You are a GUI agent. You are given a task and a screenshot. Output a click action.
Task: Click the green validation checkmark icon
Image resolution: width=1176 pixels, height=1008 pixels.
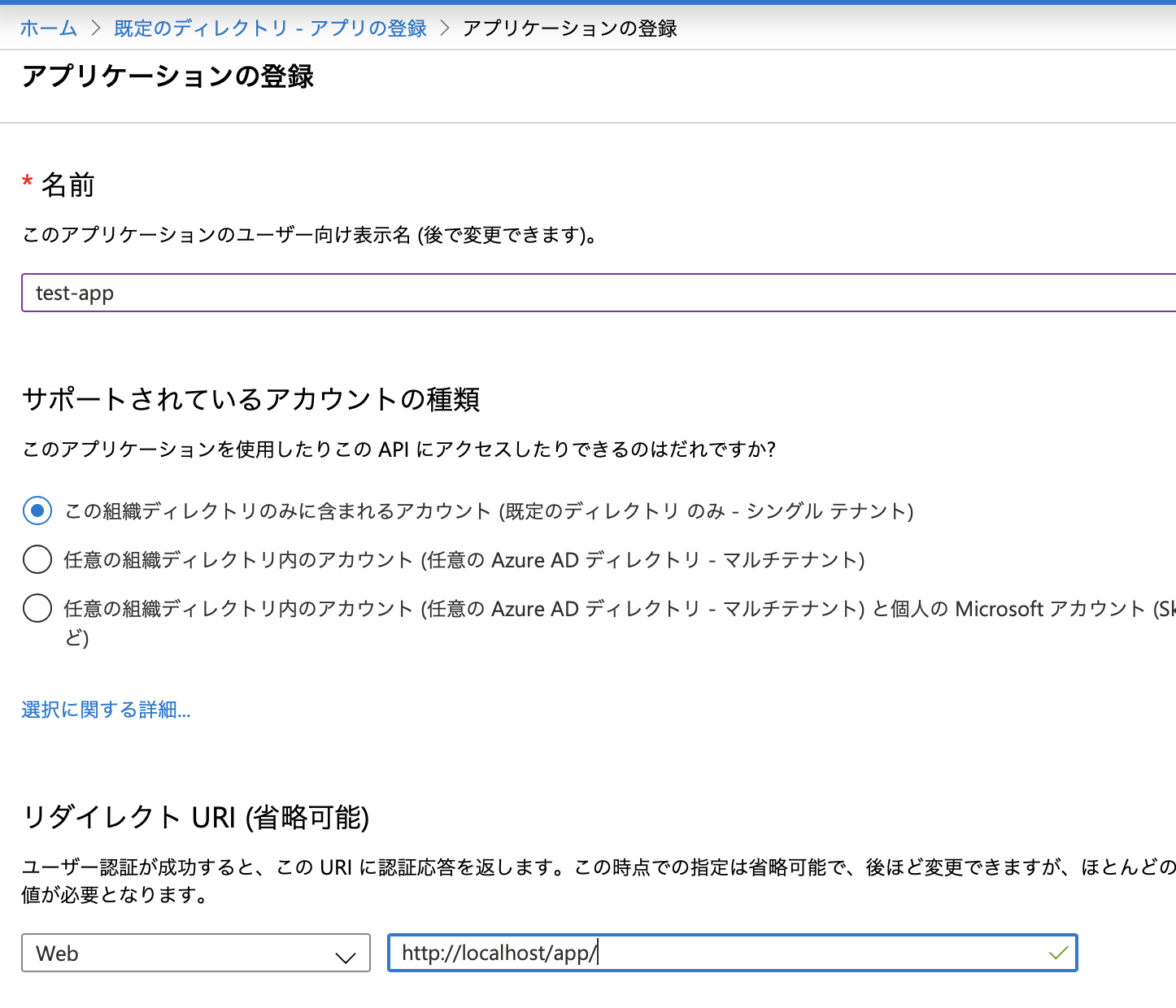pyautogui.click(x=1058, y=952)
